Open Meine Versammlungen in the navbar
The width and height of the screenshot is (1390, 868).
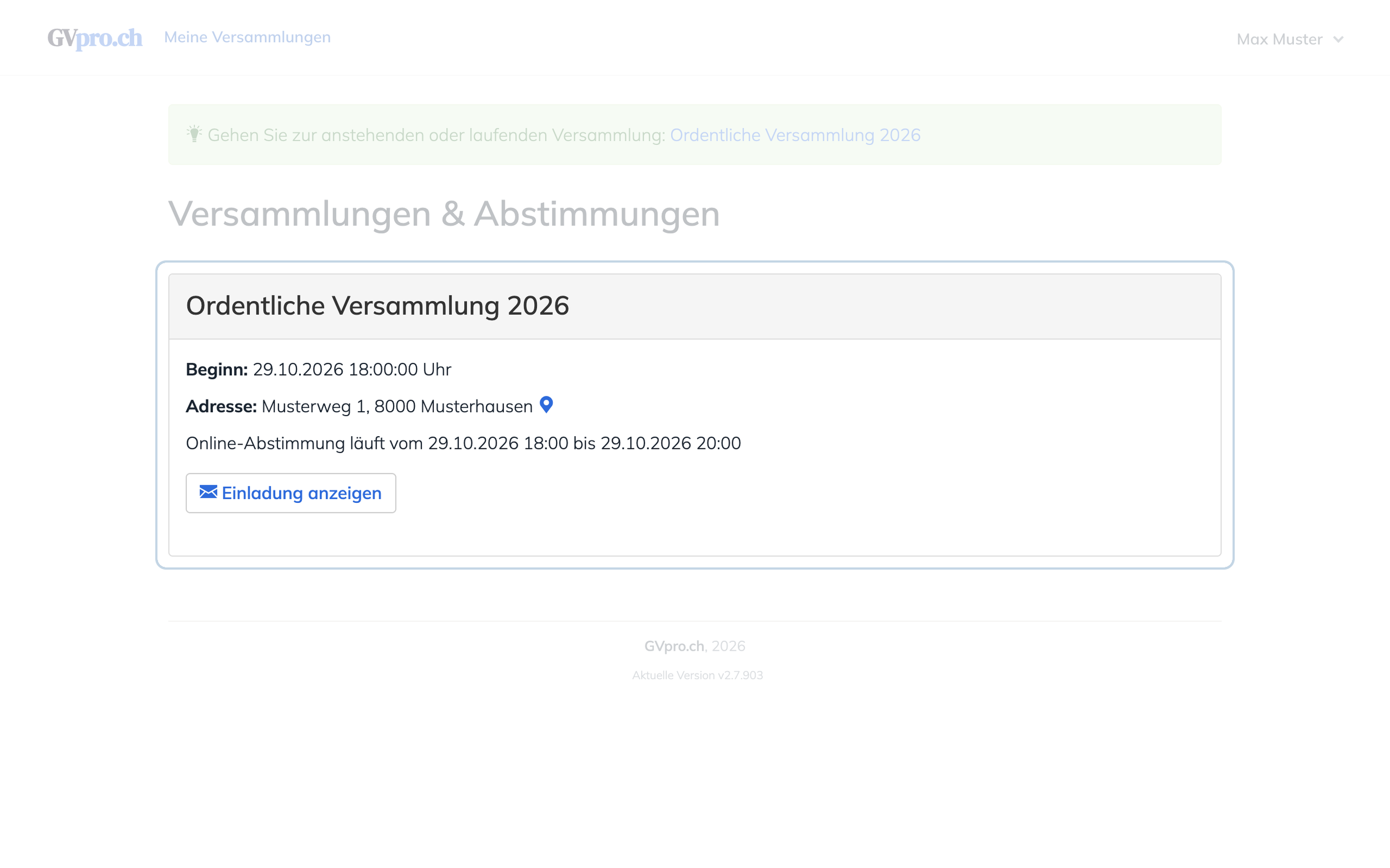247,37
